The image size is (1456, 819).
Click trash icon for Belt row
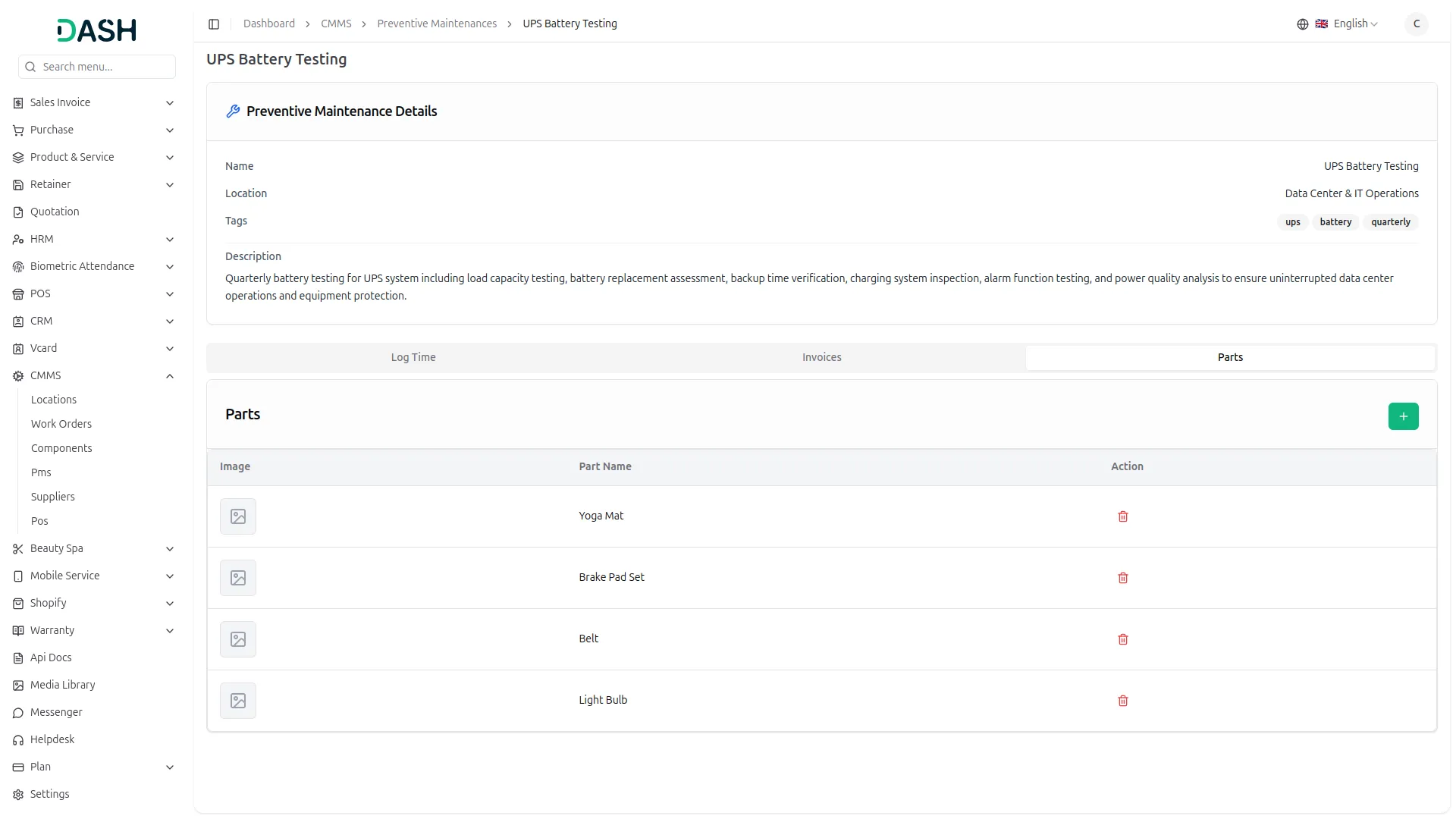pos(1122,639)
